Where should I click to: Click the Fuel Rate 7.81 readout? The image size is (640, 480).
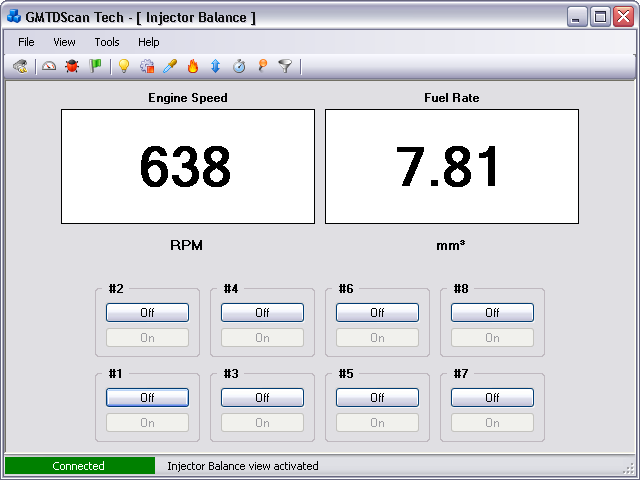[452, 167]
